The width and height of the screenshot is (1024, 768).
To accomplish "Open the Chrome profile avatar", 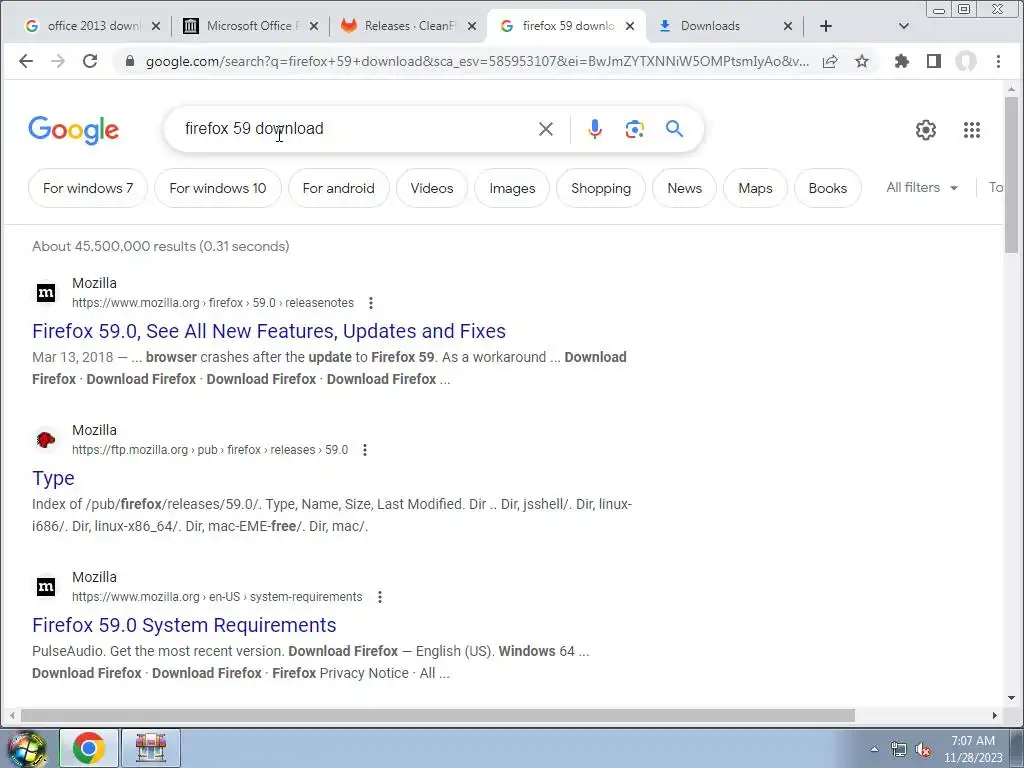I will [x=966, y=61].
